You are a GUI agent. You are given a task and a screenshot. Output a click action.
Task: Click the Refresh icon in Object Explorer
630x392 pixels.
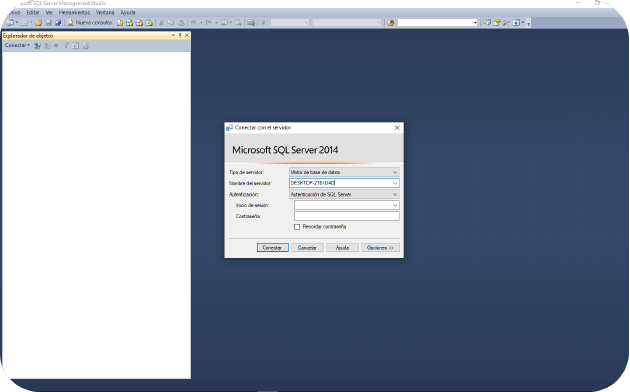(x=76, y=46)
